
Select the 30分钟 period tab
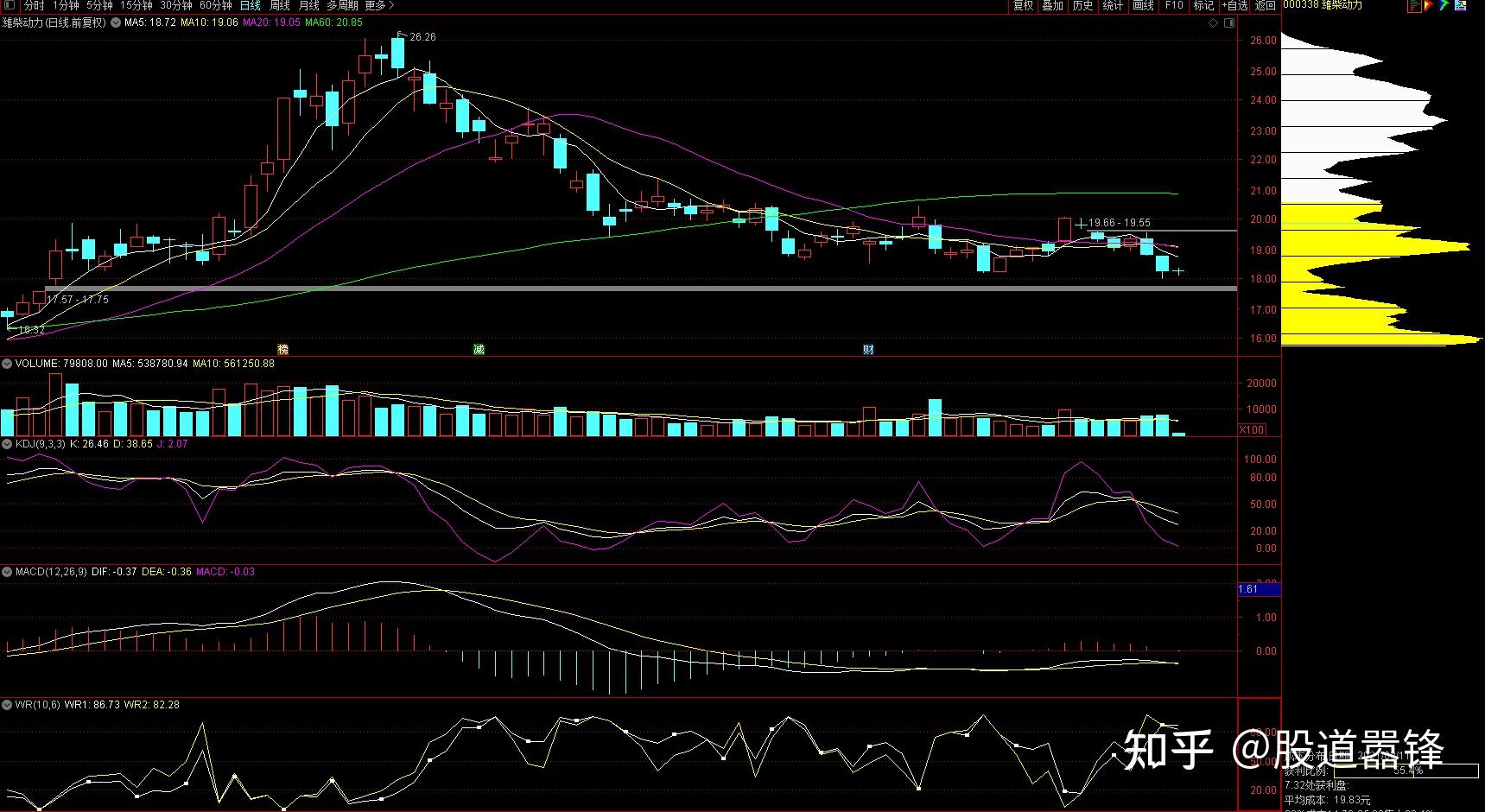click(176, 5)
